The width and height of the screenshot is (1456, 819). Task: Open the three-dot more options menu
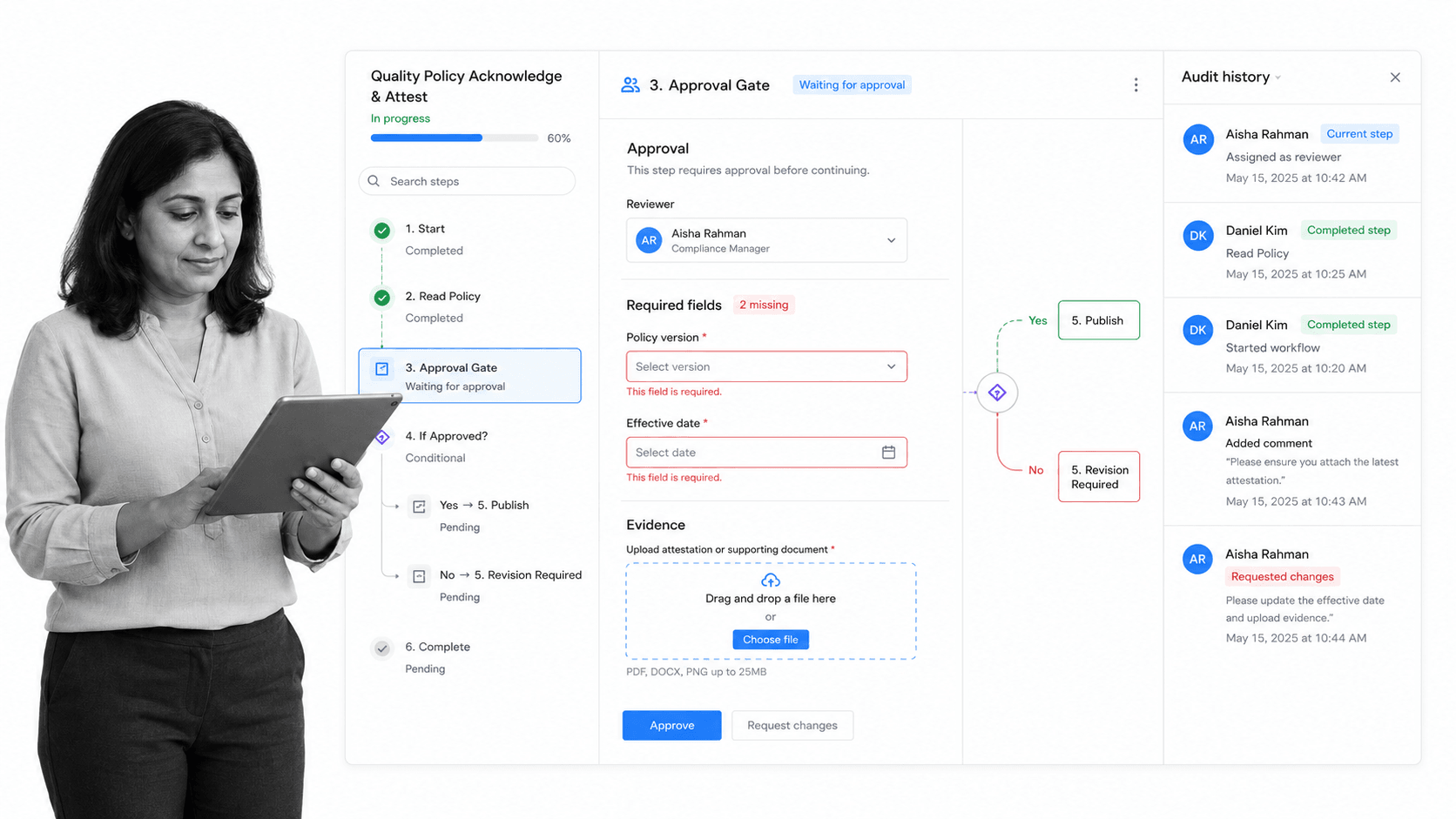click(1136, 85)
